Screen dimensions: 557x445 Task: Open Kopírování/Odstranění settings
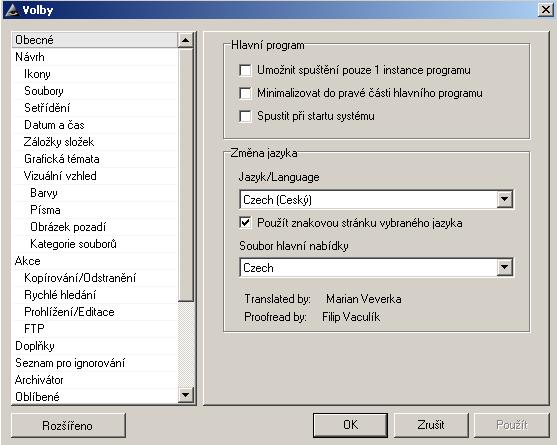click(94, 278)
